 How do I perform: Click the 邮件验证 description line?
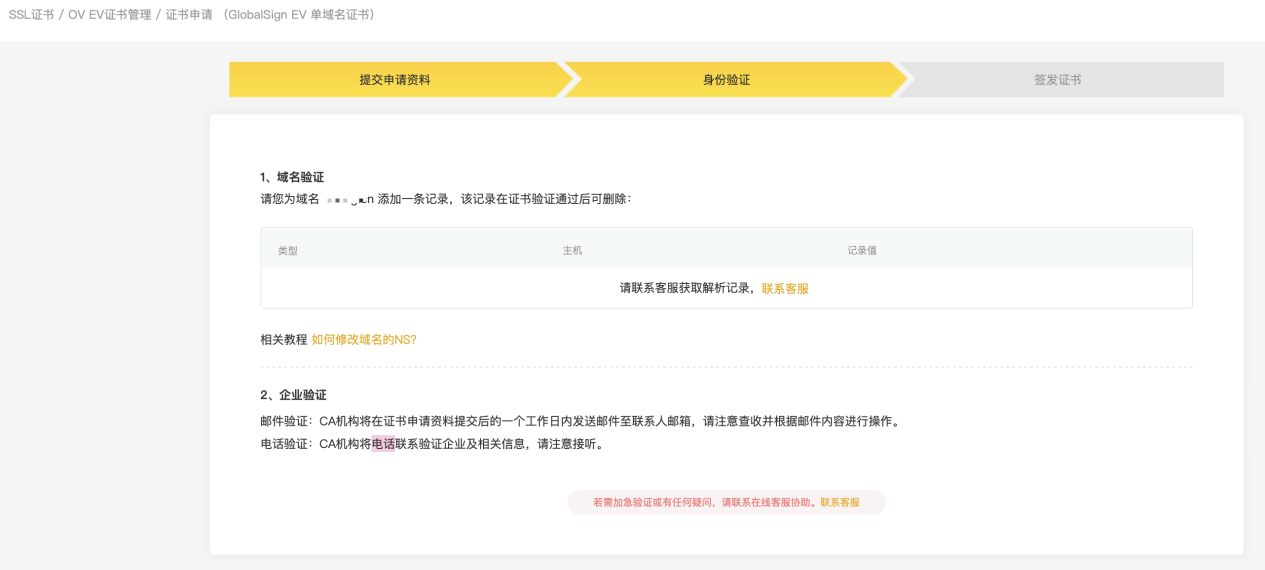click(x=580, y=421)
